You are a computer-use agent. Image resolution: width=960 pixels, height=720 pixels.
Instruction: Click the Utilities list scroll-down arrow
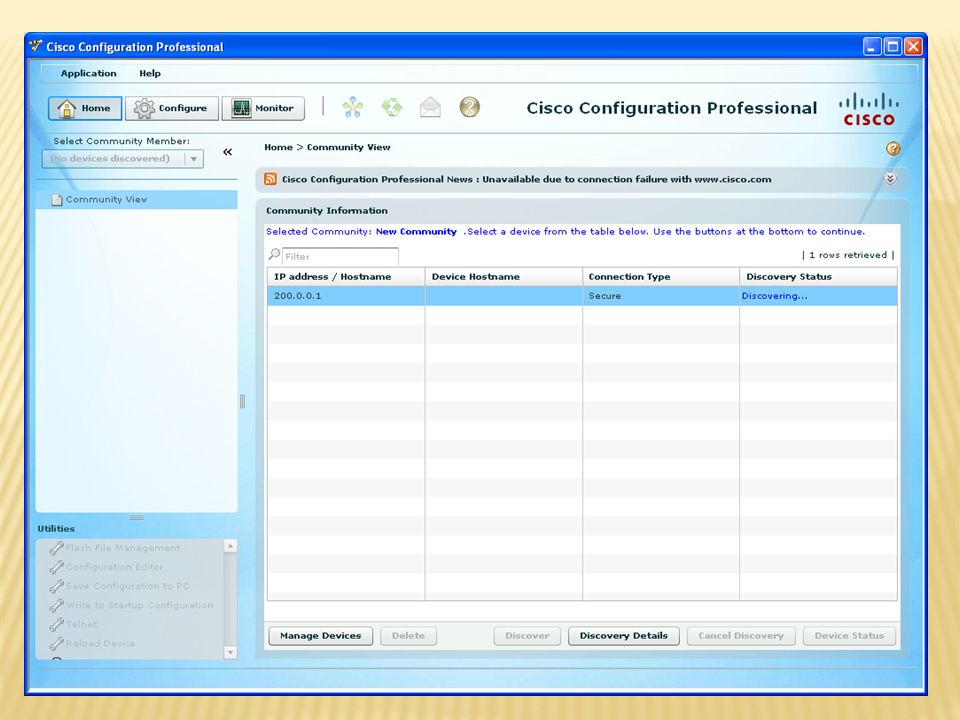(x=230, y=653)
